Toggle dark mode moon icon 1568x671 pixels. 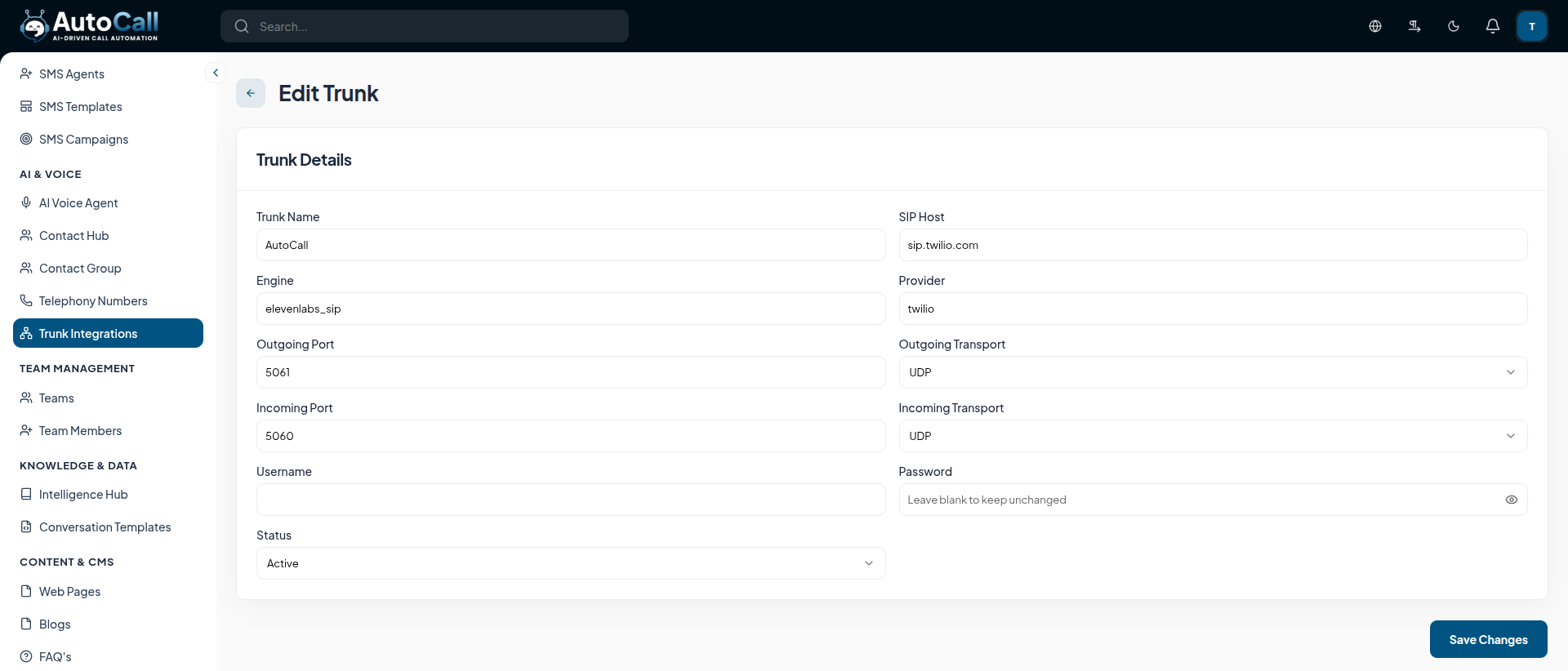1454,26
